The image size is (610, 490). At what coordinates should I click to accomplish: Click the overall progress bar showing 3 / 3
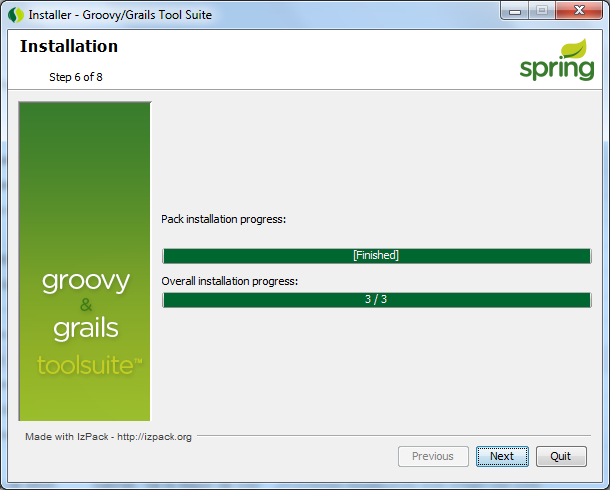(x=376, y=300)
